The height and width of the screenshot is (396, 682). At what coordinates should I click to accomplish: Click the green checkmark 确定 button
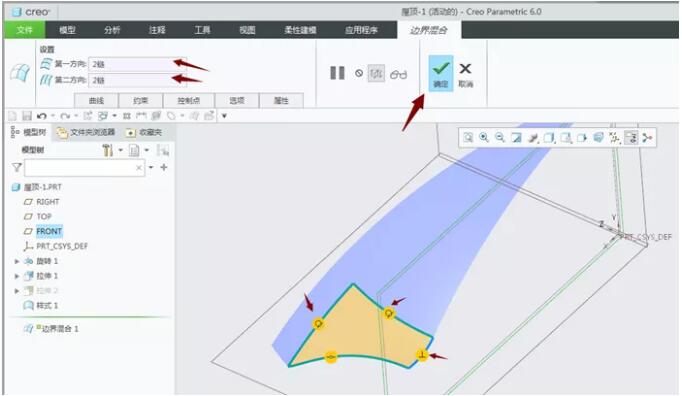click(441, 73)
